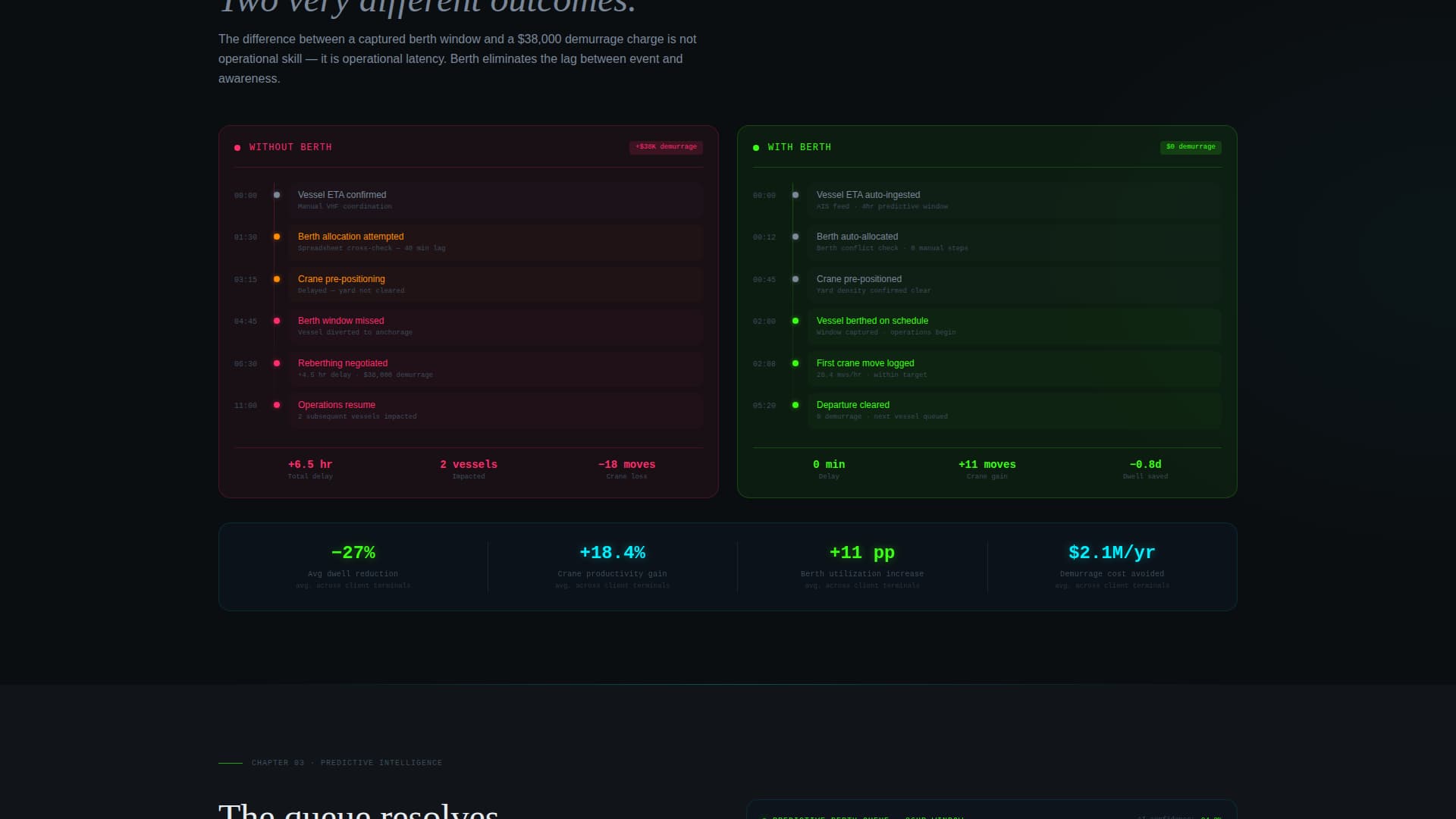Select the timeline dot for Vessel ETA confirmed
Viewport: 1456px width, 819px height.
(277, 195)
